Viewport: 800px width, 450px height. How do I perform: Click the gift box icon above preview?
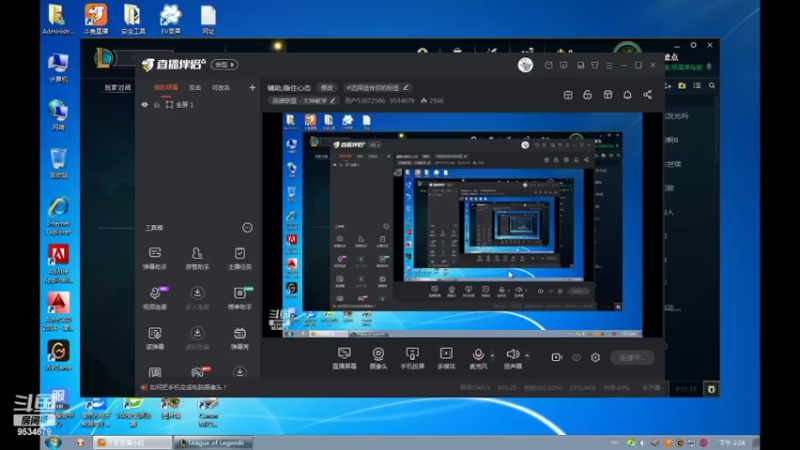coord(568,94)
